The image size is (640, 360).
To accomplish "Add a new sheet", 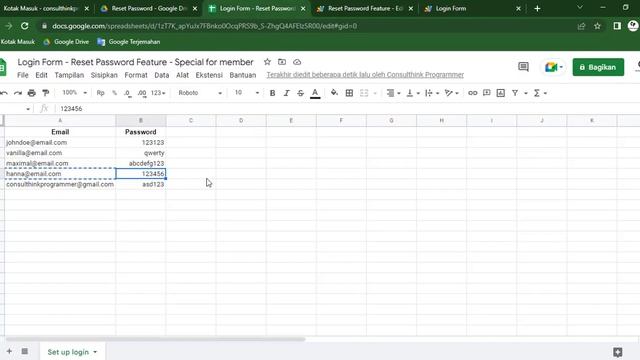I will pyautogui.click(x=9, y=351).
